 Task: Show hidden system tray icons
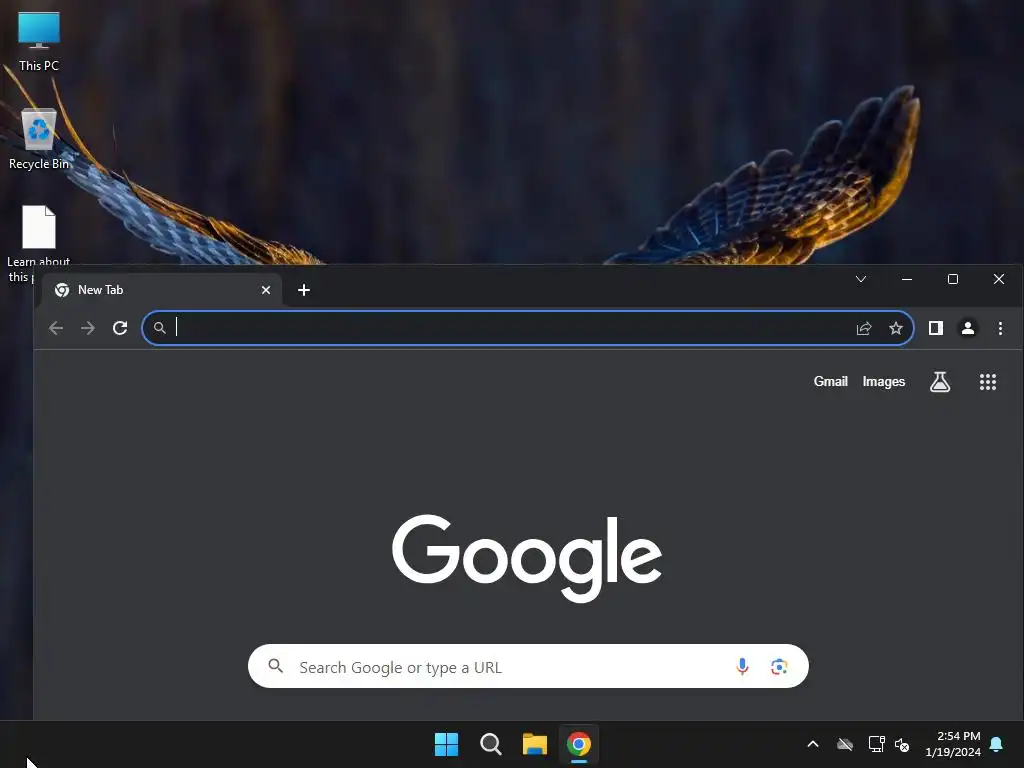[x=812, y=744]
